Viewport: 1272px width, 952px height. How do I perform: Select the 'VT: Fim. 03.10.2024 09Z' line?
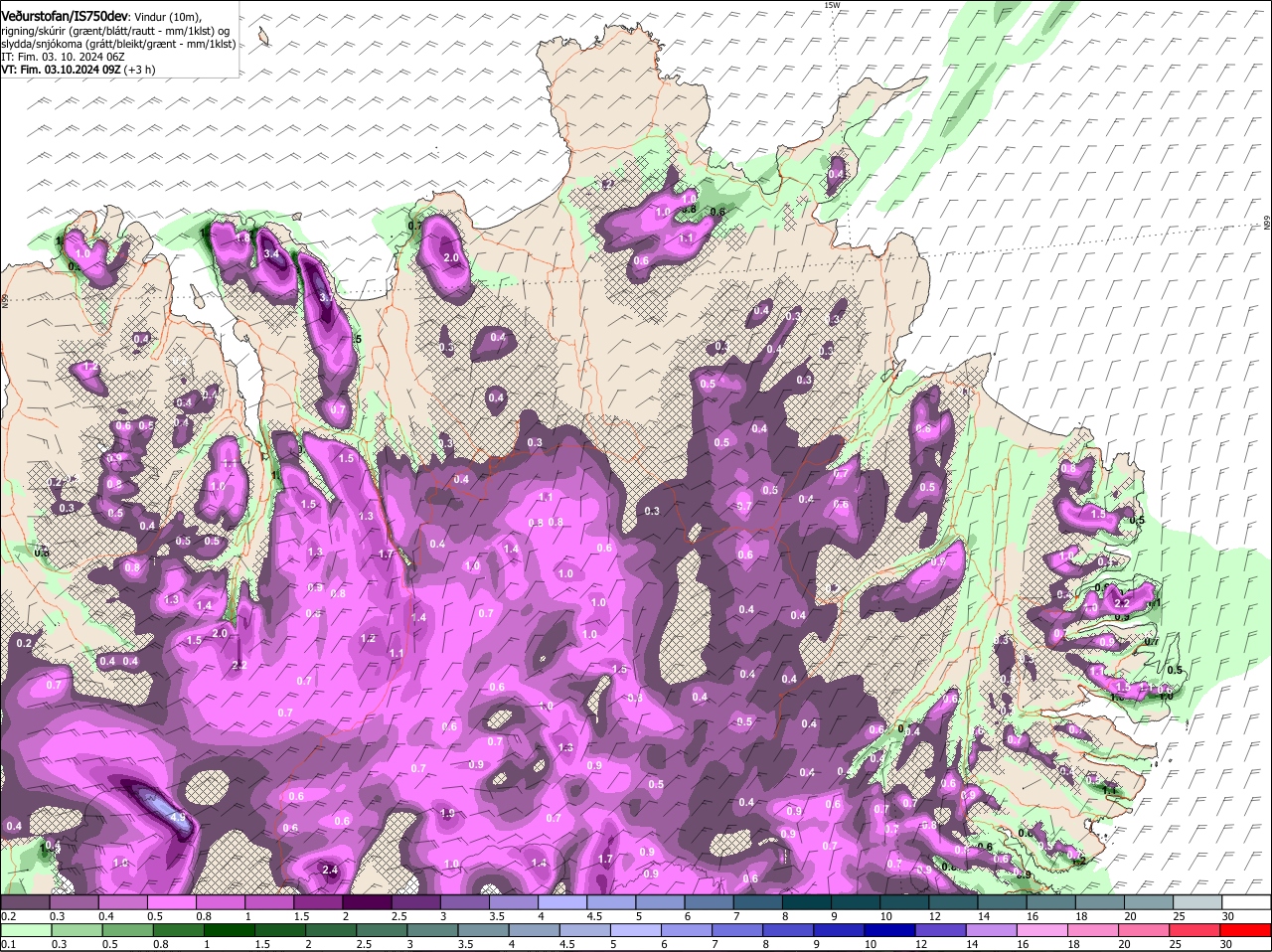click(62, 70)
